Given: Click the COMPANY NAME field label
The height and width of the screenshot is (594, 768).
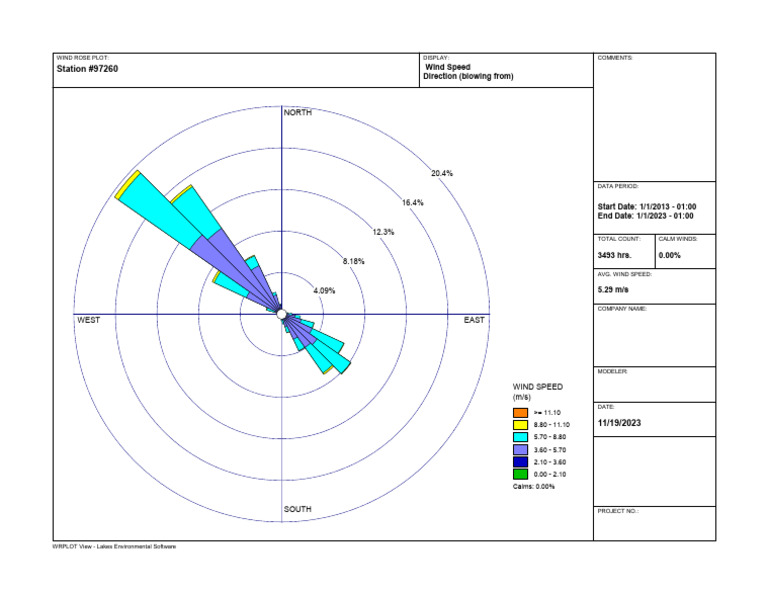Looking at the screenshot, I should pyautogui.click(x=622, y=309).
